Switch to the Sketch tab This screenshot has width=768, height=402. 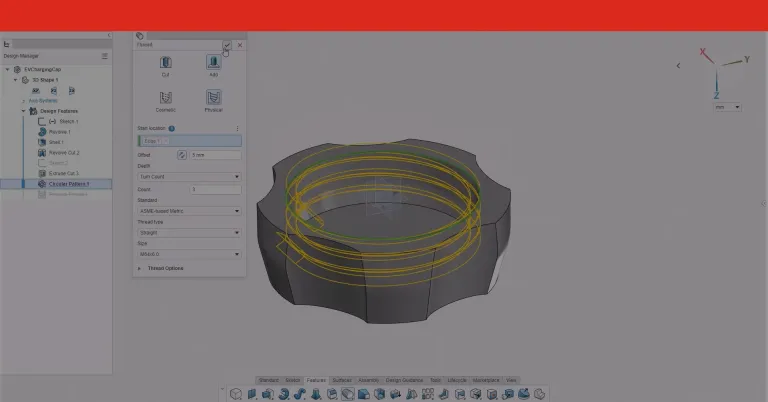[292, 380]
